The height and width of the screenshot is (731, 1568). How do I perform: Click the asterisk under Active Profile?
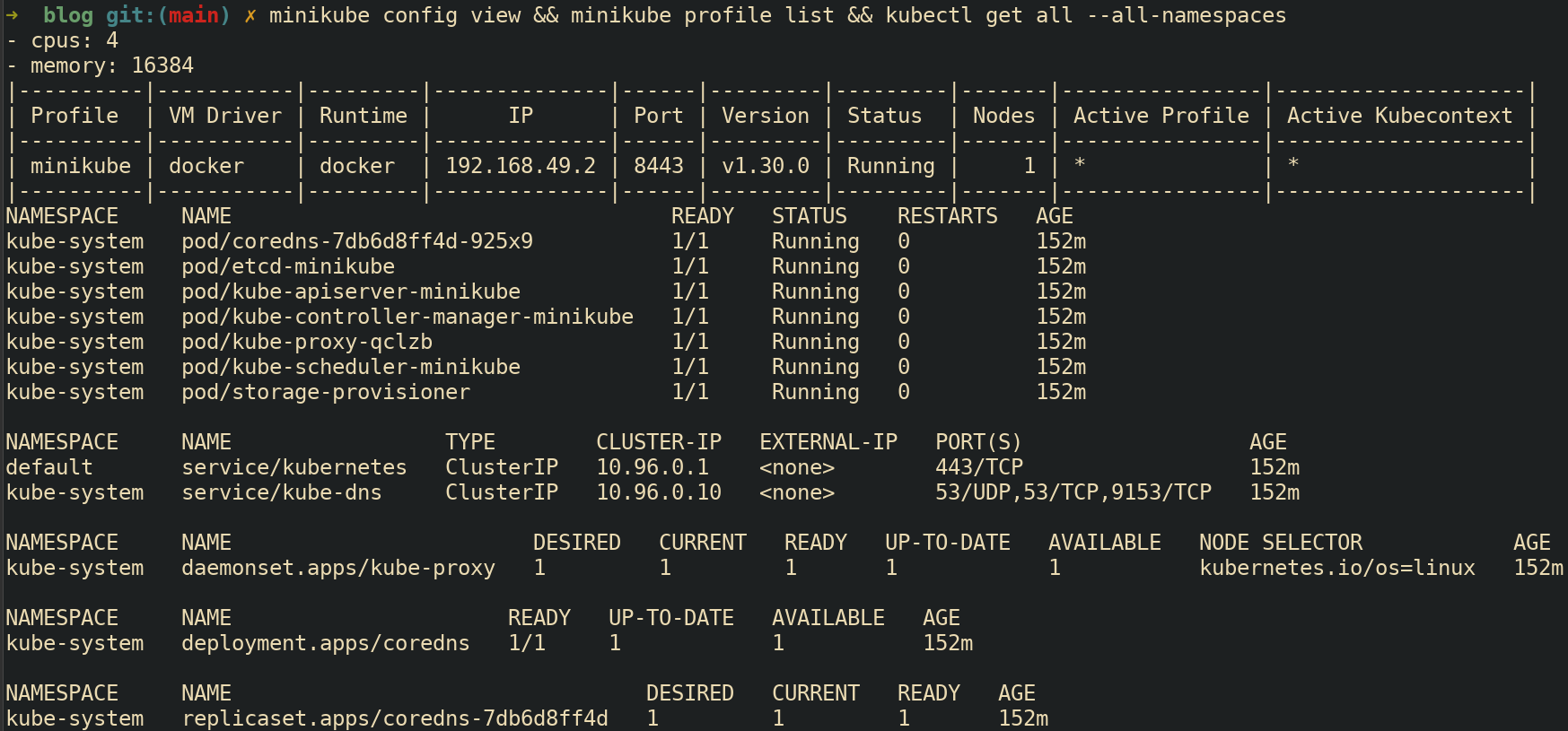[x=1080, y=164]
